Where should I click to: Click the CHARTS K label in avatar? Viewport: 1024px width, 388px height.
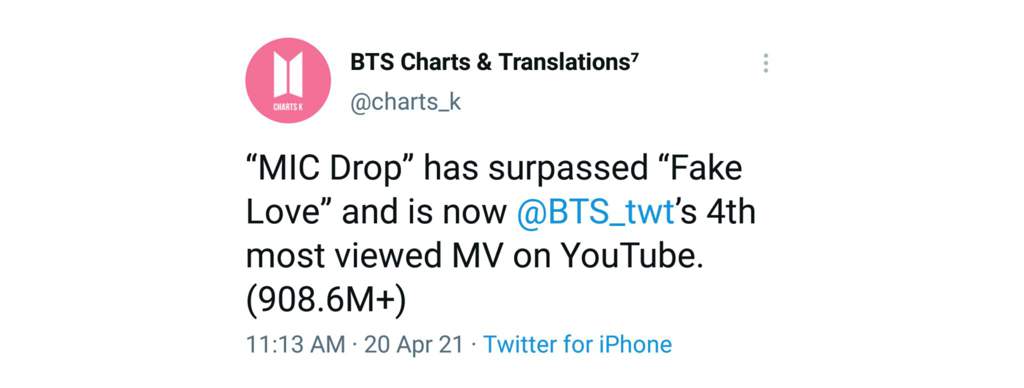[x=288, y=107]
